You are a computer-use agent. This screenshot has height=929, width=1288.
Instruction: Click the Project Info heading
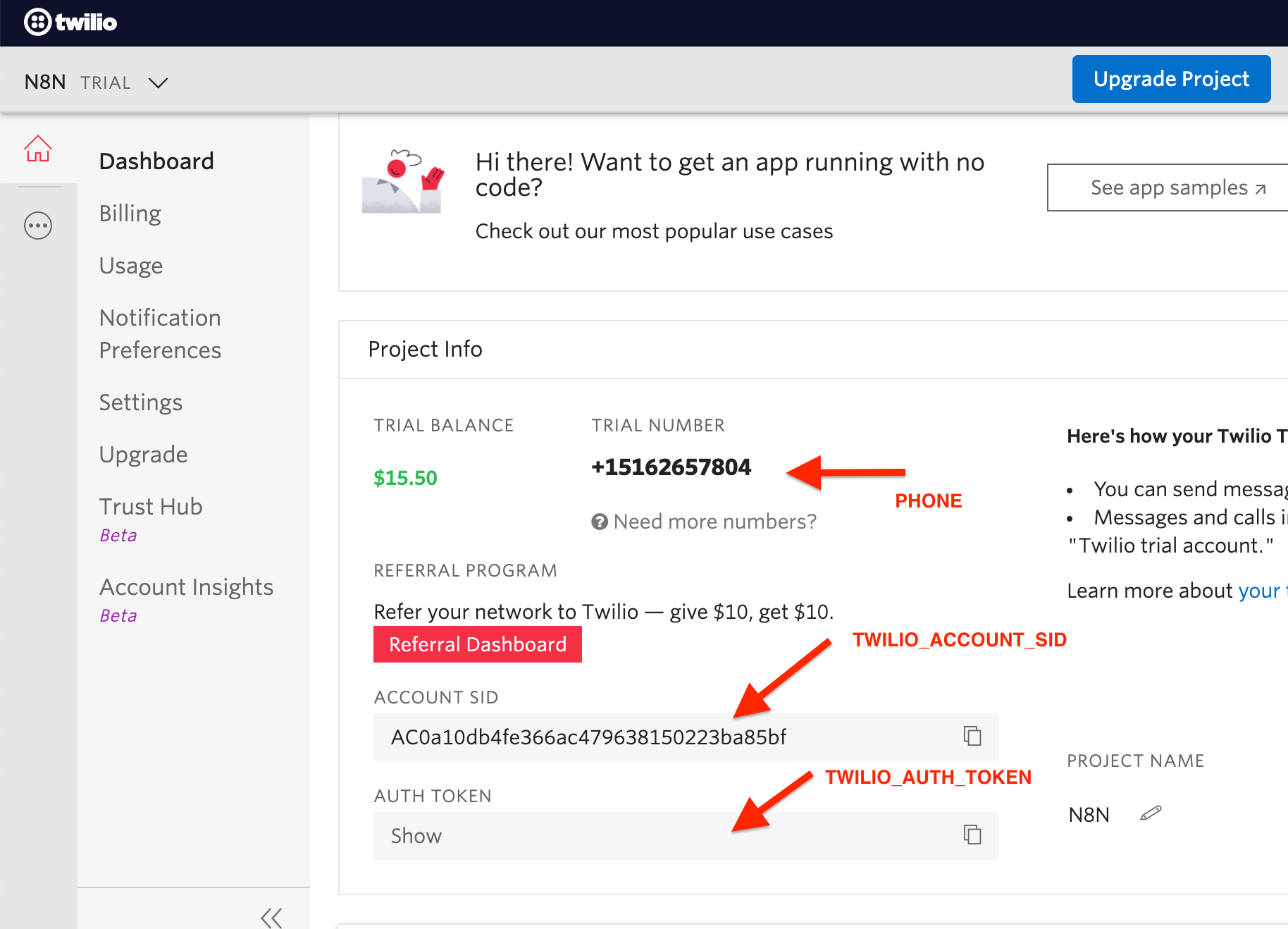[x=426, y=349]
